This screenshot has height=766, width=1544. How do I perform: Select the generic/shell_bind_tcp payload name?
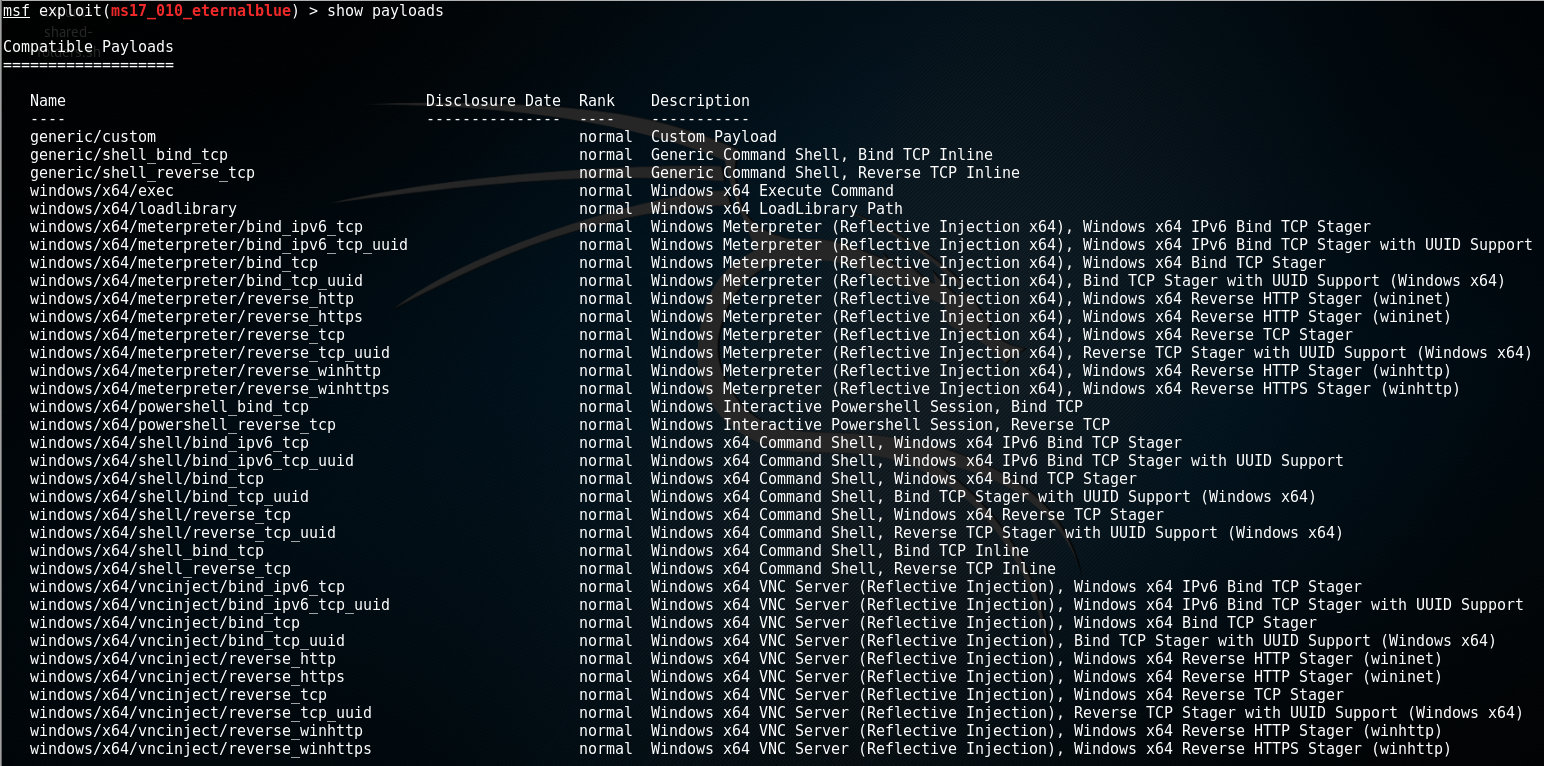129,155
